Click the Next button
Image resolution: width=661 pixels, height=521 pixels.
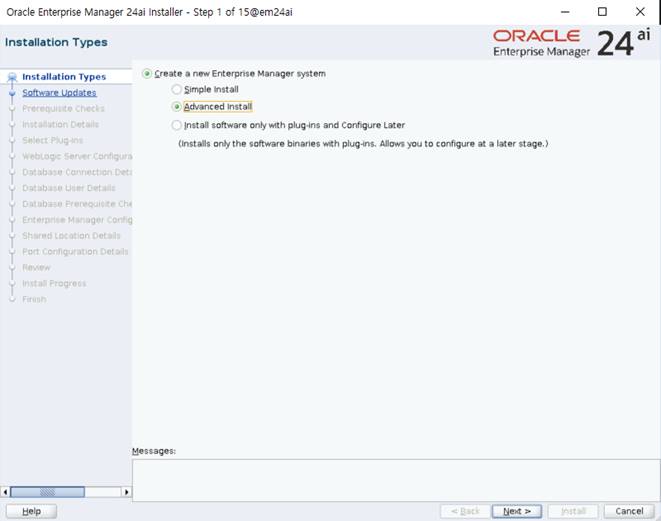click(517, 511)
